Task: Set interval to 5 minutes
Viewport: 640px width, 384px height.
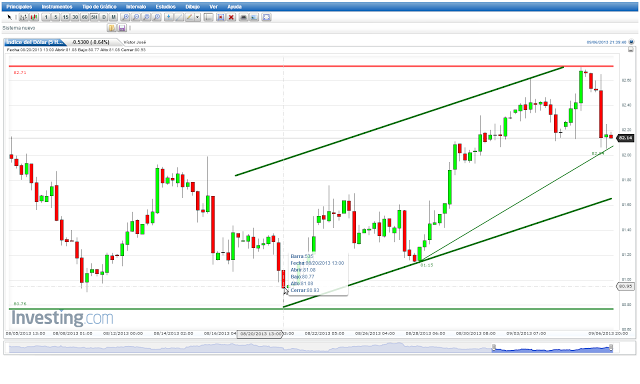Action: coord(56,17)
